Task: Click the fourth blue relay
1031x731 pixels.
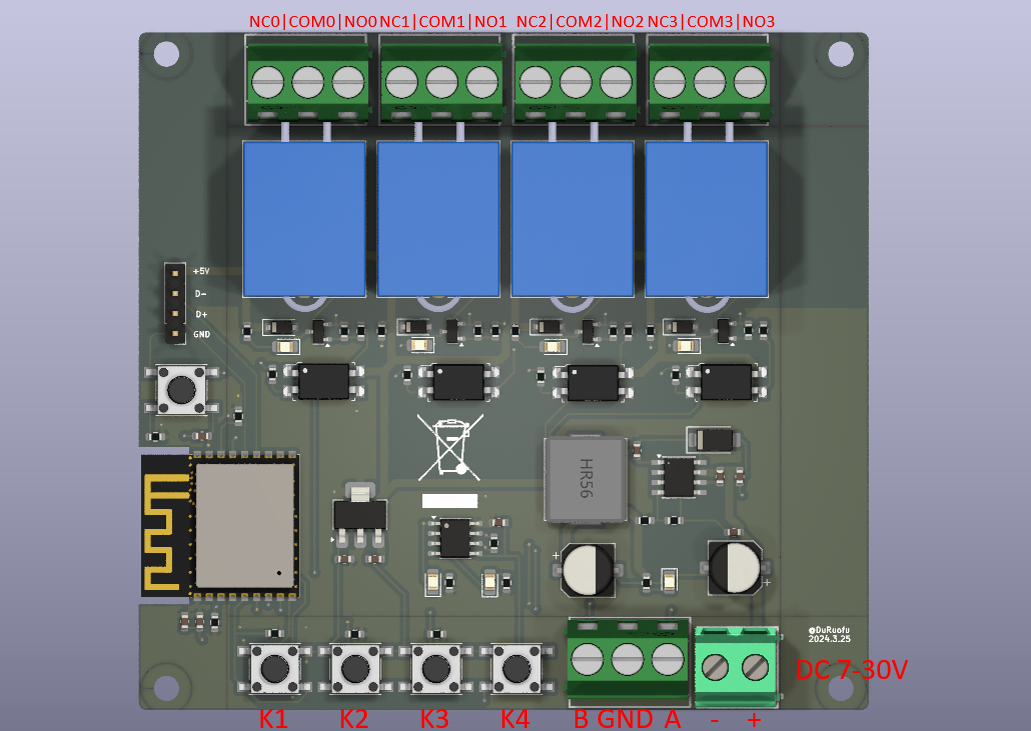Action: (707, 219)
